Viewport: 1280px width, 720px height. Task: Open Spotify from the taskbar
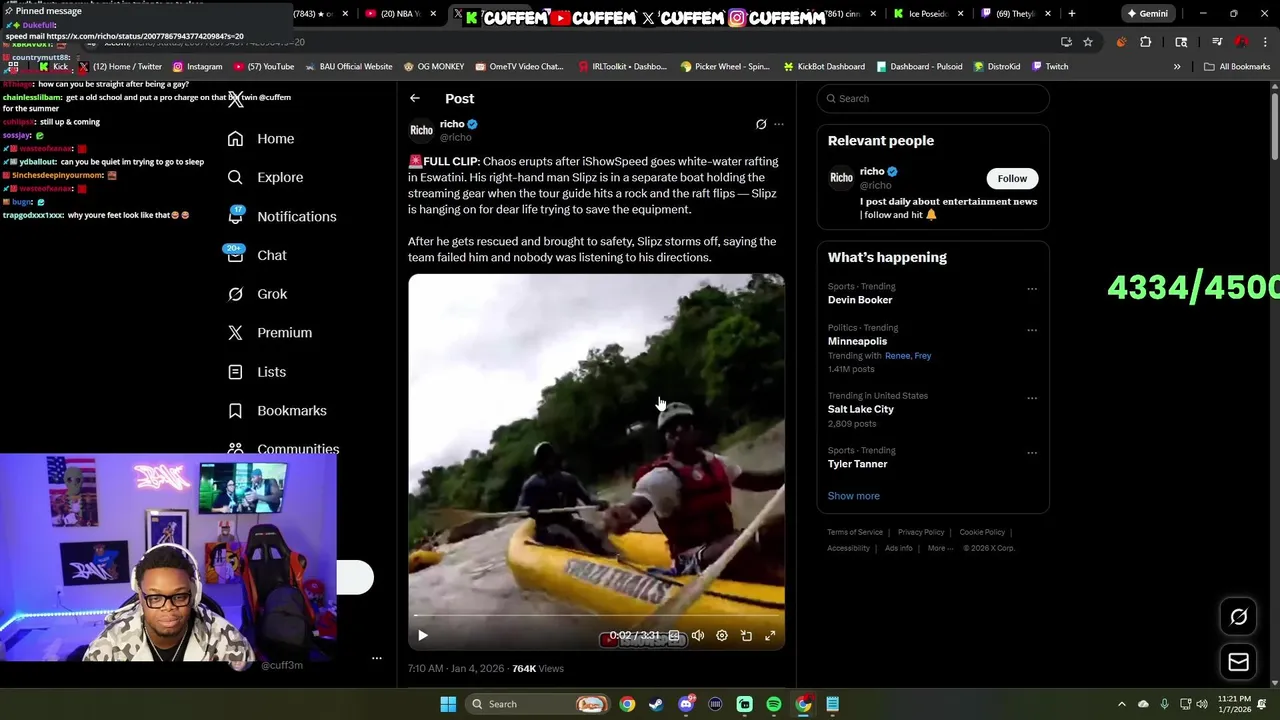pos(774,704)
